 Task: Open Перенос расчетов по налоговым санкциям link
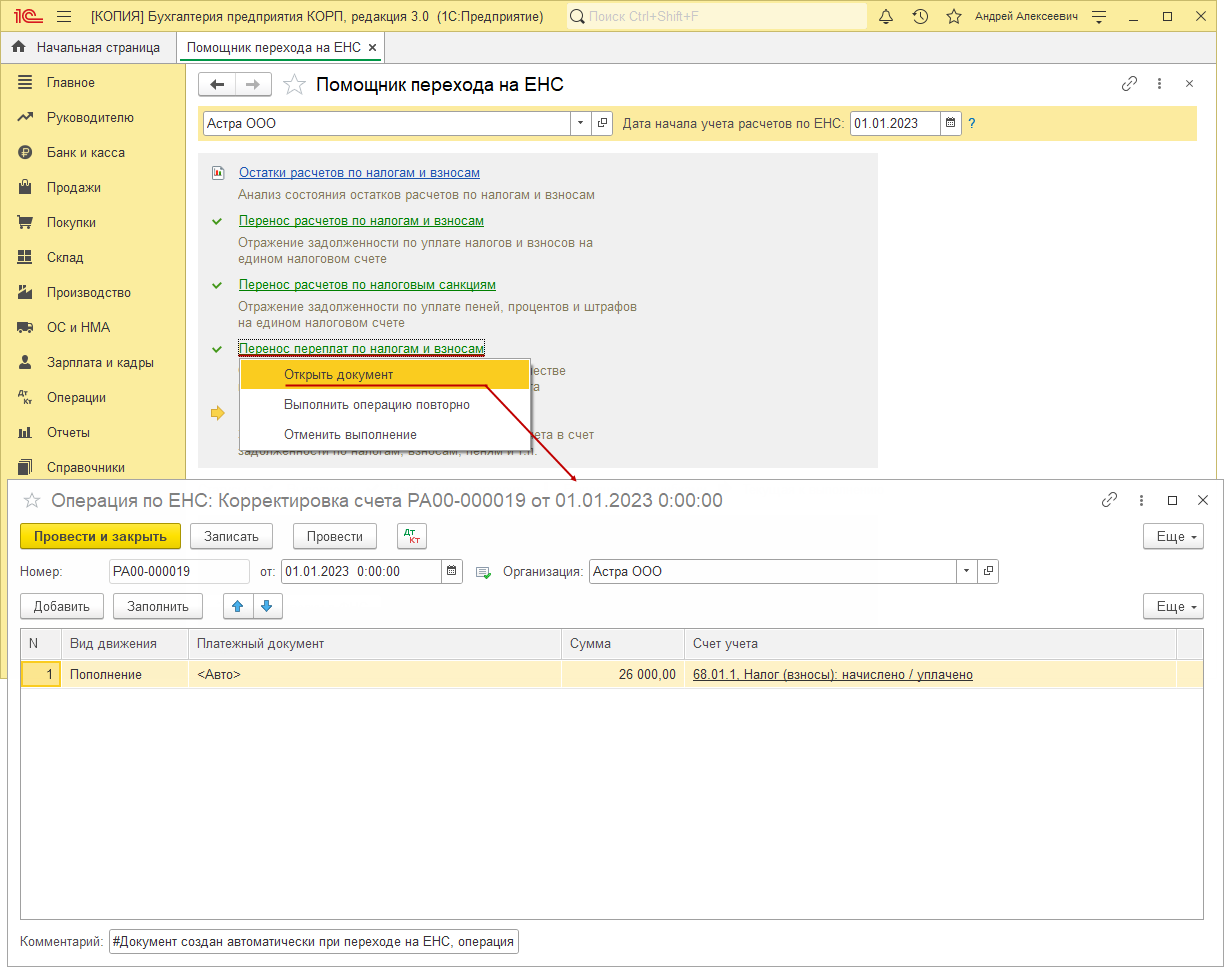pos(367,285)
